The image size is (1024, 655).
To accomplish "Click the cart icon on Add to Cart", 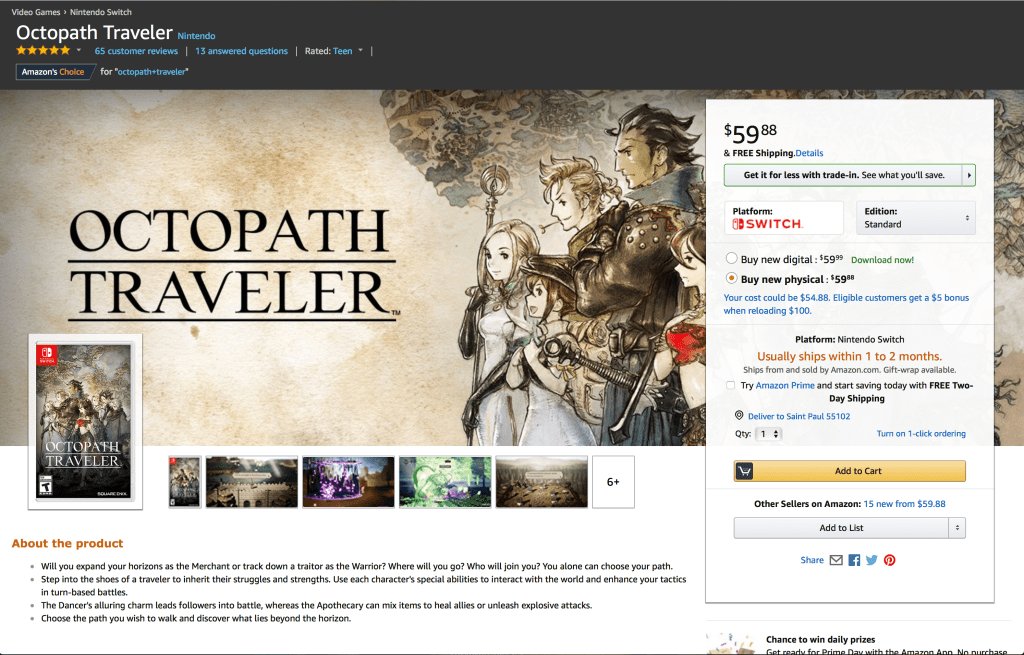I will [x=744, y=471].
